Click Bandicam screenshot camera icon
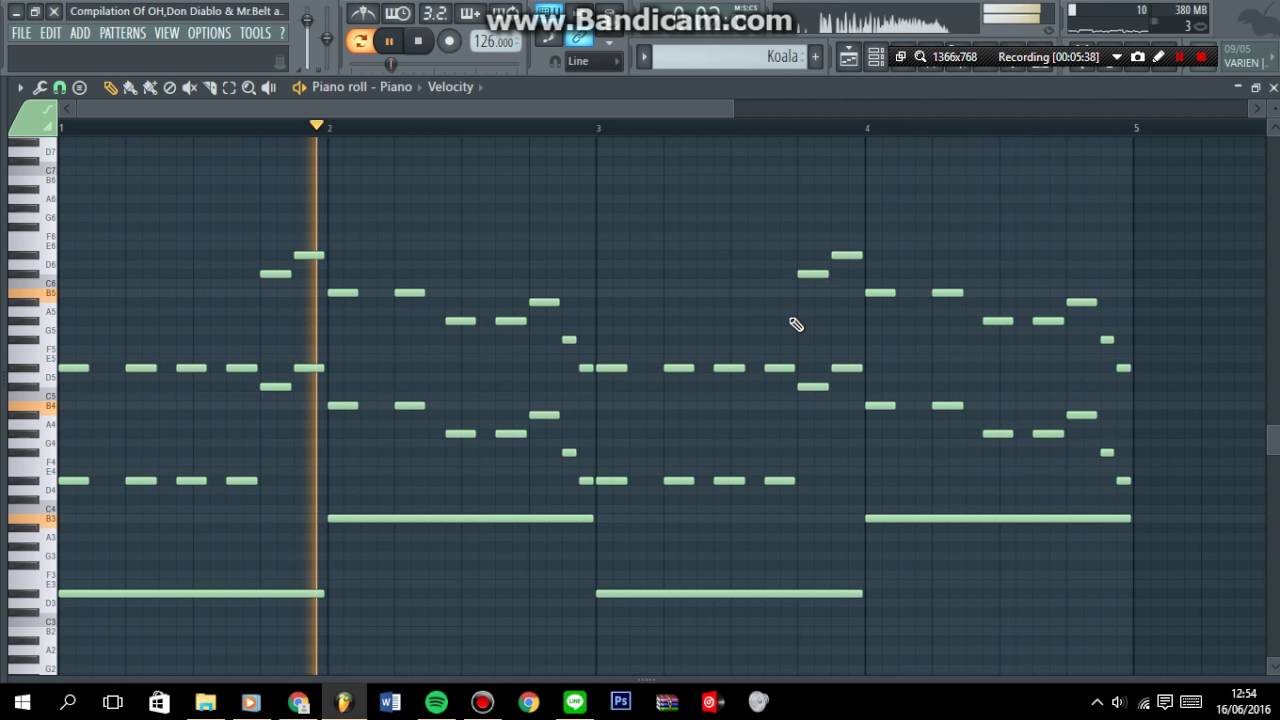 pos(1137,57)
